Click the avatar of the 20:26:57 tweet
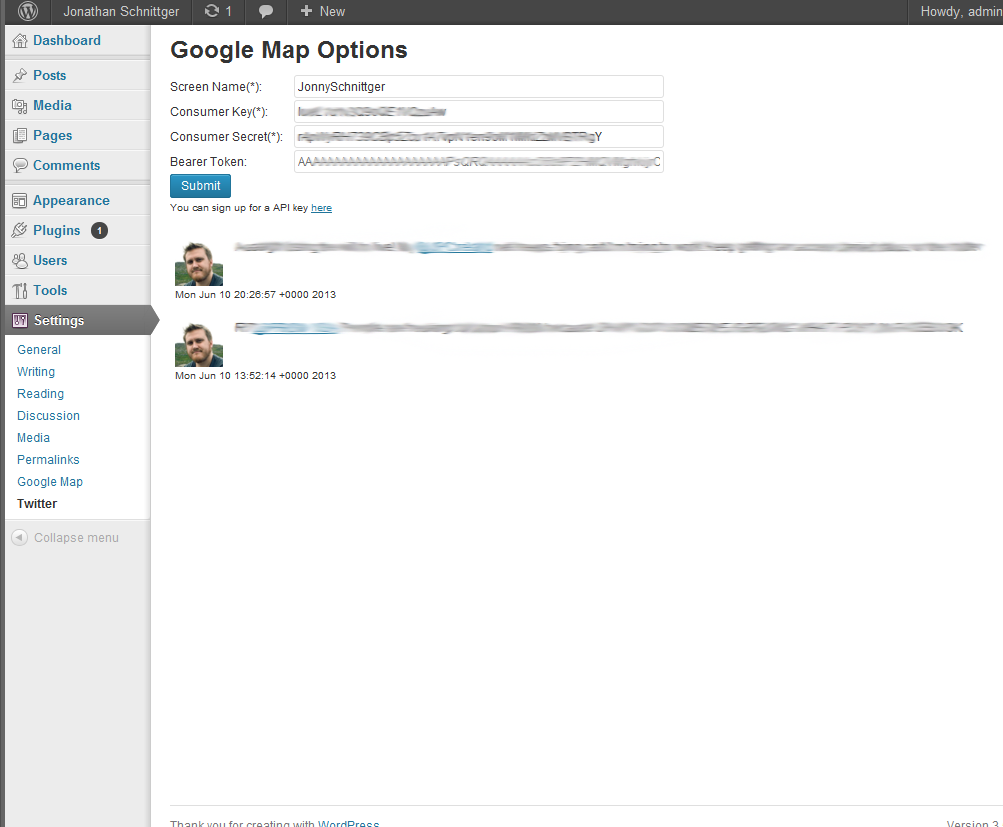 tap(199, 264)
